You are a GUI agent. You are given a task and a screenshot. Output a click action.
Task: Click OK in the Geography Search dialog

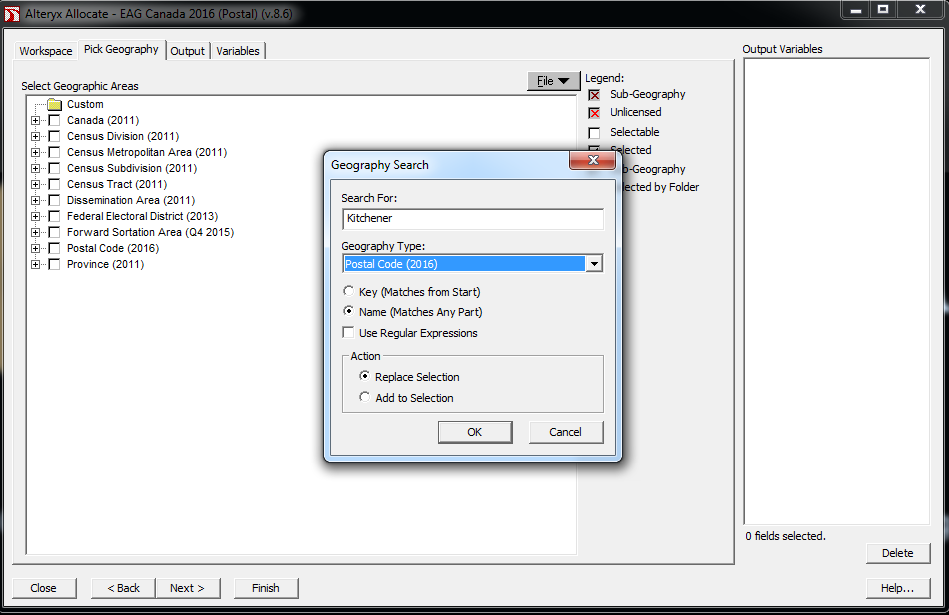tap(475, 432)
